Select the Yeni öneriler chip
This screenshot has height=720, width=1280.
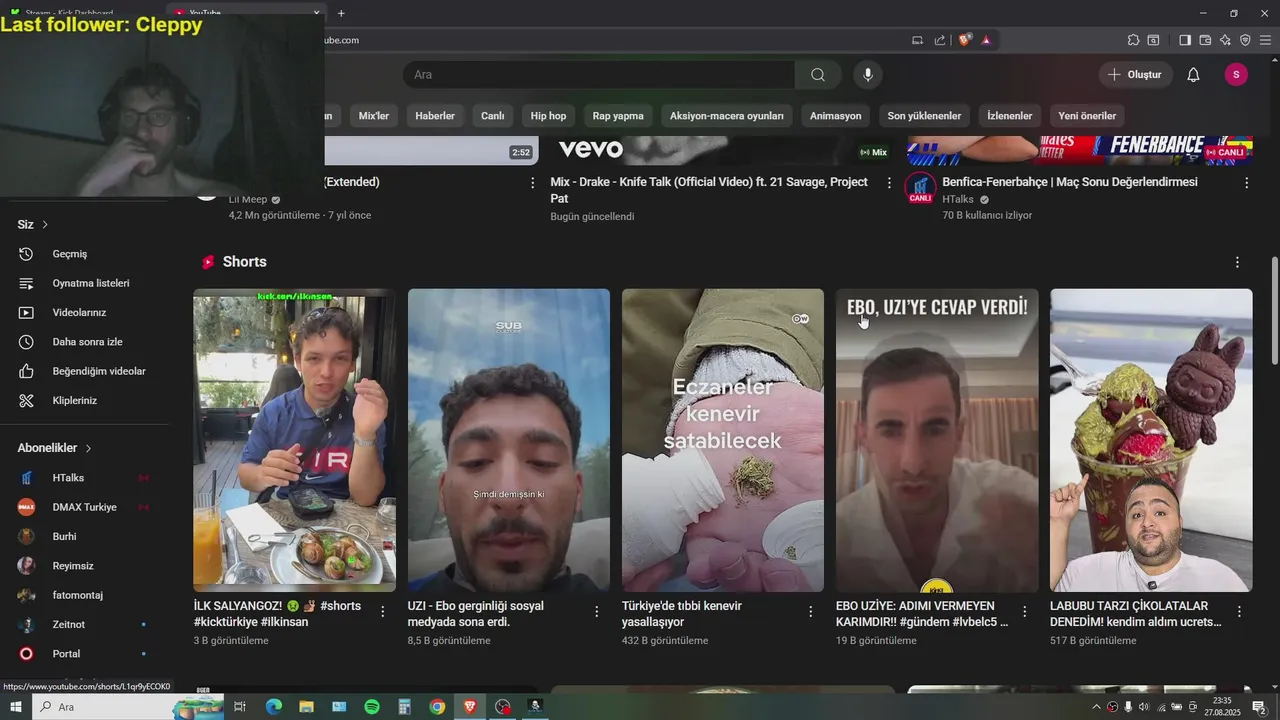pos(1087,116)
